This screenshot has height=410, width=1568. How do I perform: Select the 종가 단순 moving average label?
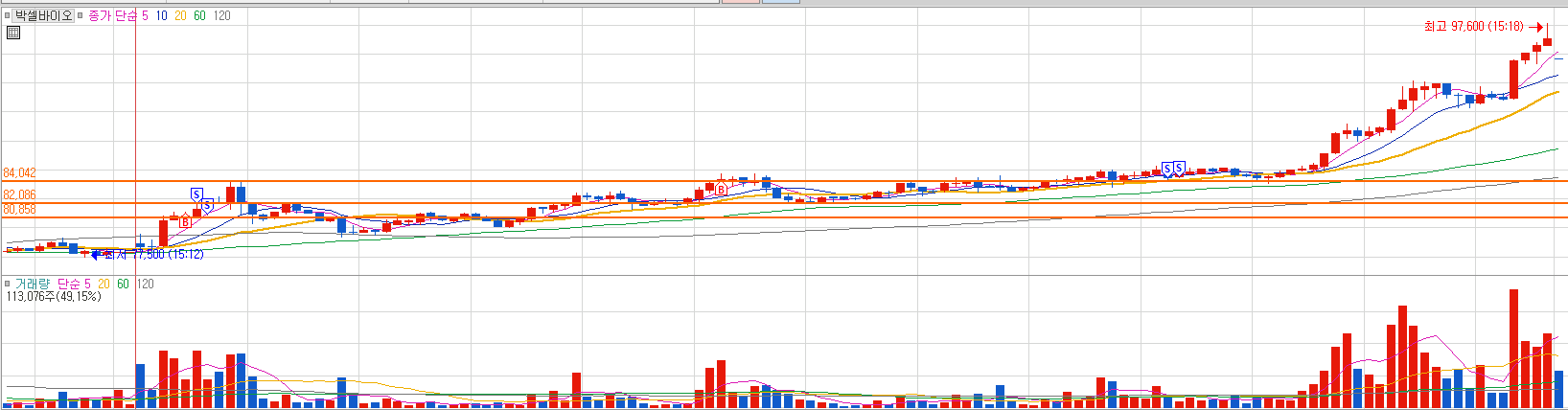(112, 16)
